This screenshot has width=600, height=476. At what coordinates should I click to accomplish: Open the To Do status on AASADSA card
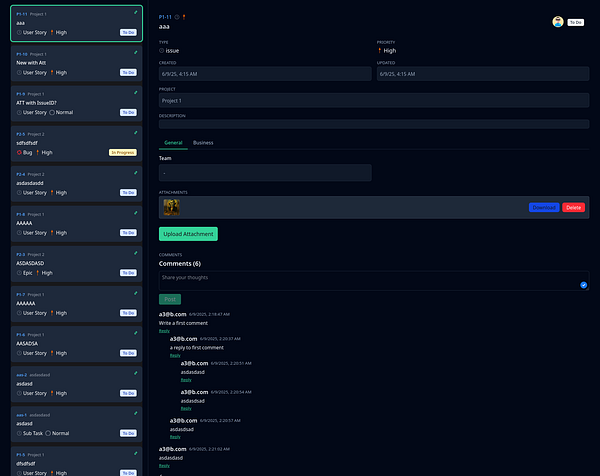(x=128, y=353)
